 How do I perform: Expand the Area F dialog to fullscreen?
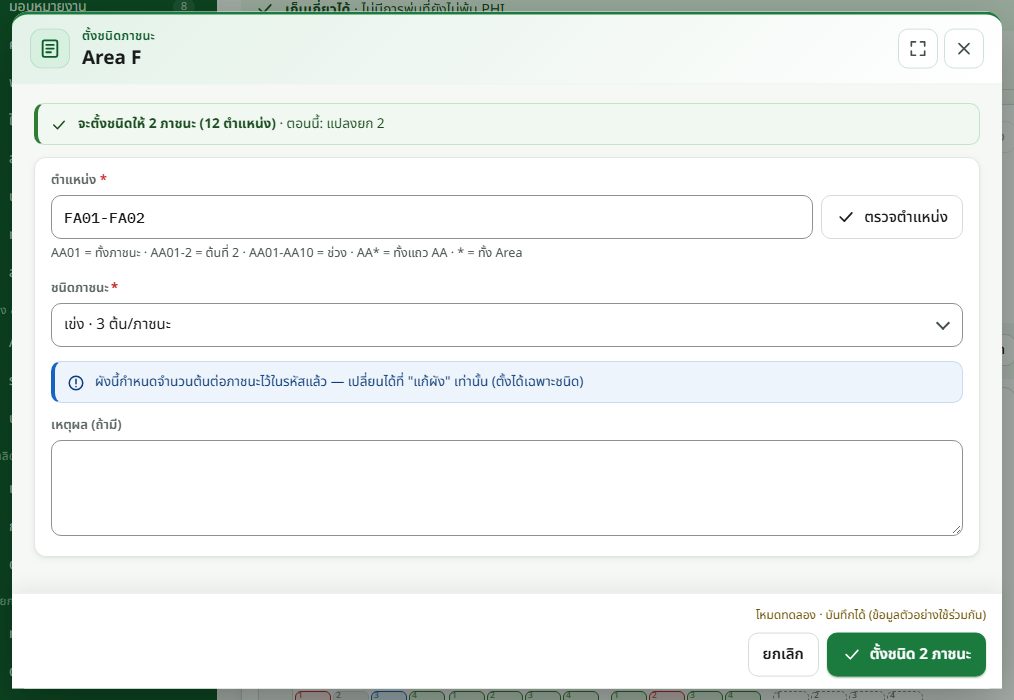click(918, 49)
